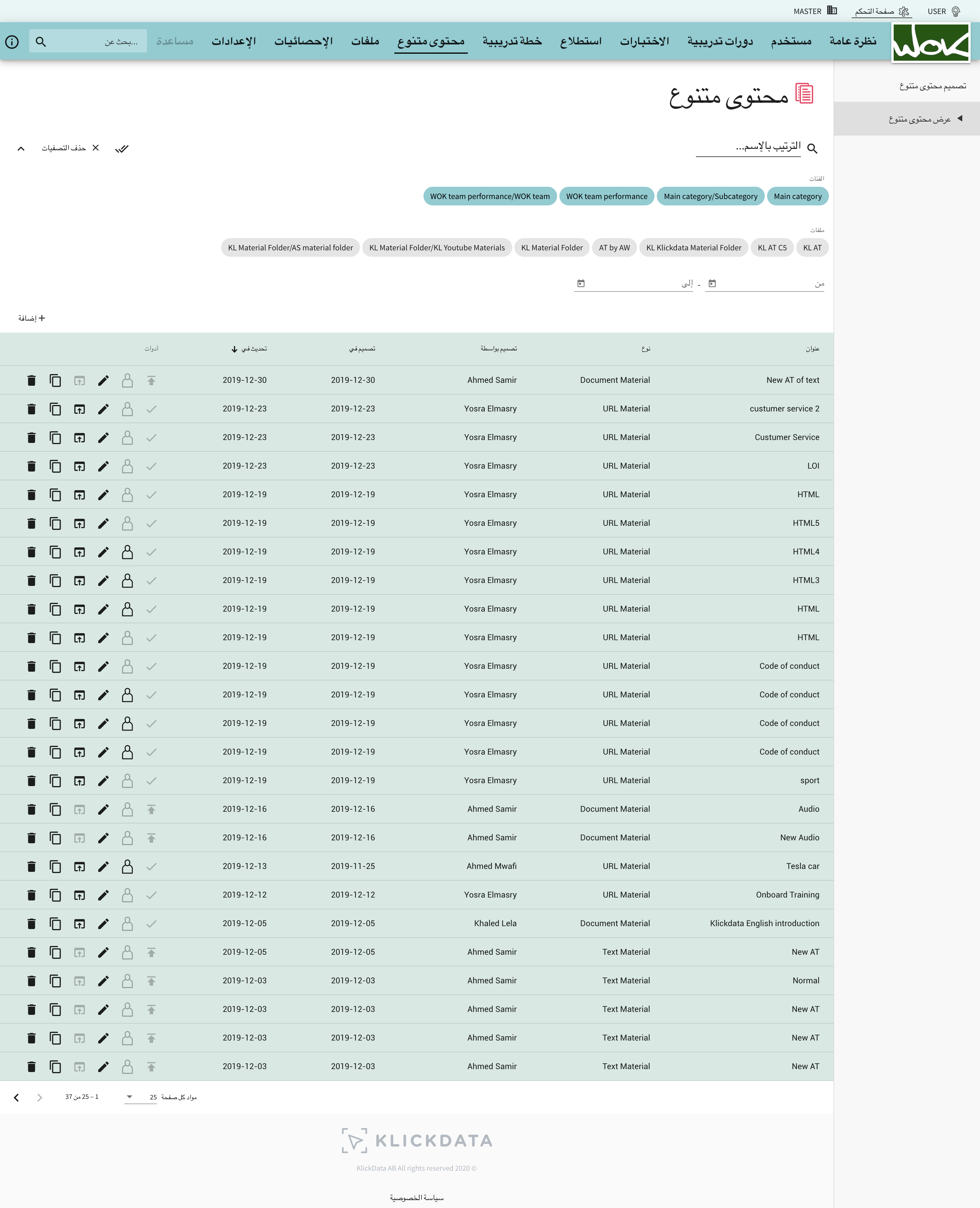Open the 'From' date calendar picker
980x1208 pixels.
point(712,284)
